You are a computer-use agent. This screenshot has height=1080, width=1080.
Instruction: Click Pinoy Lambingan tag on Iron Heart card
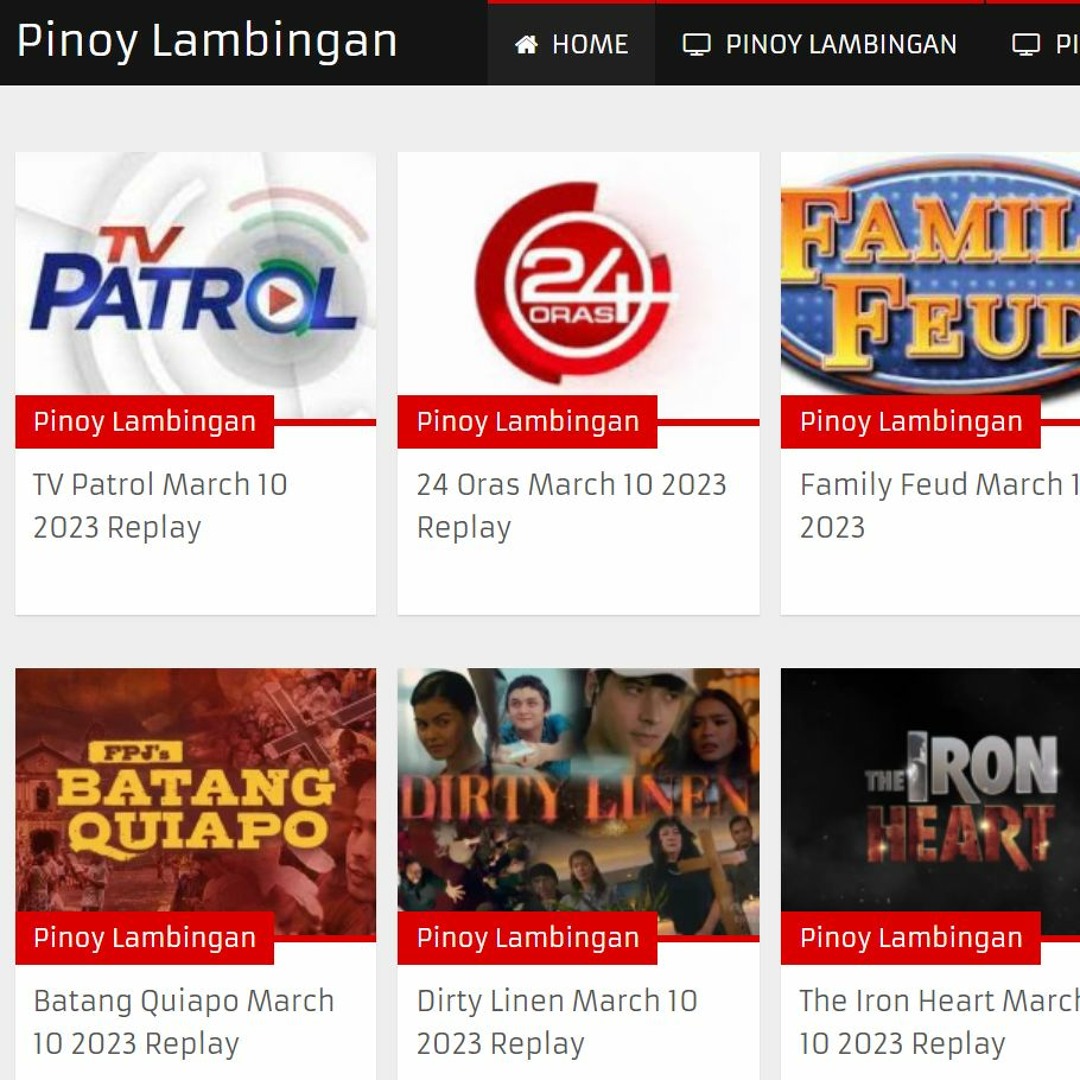(911, 938)
